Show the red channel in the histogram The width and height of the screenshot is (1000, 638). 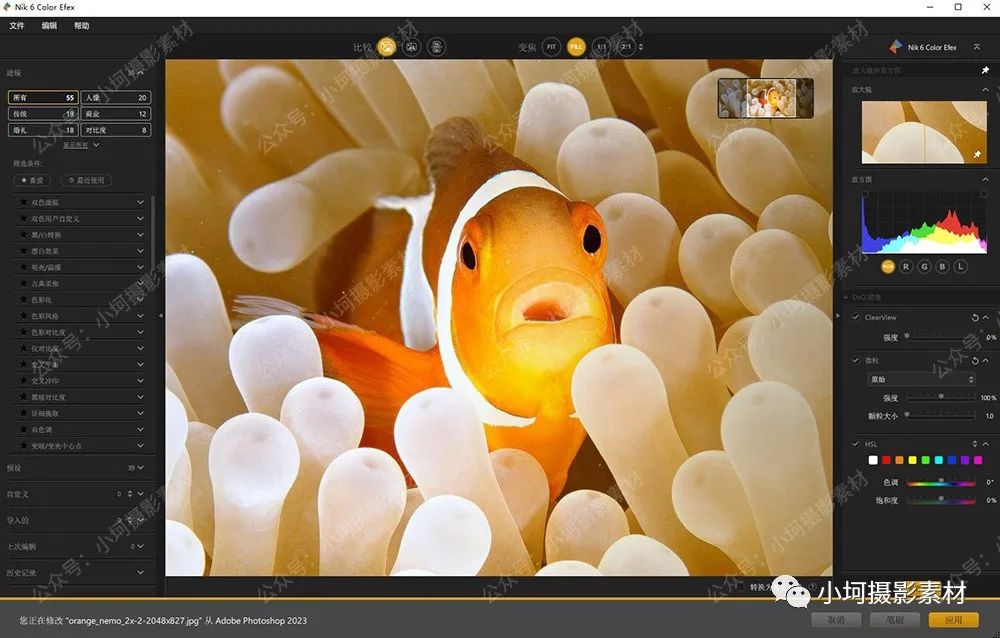point(905,266)
